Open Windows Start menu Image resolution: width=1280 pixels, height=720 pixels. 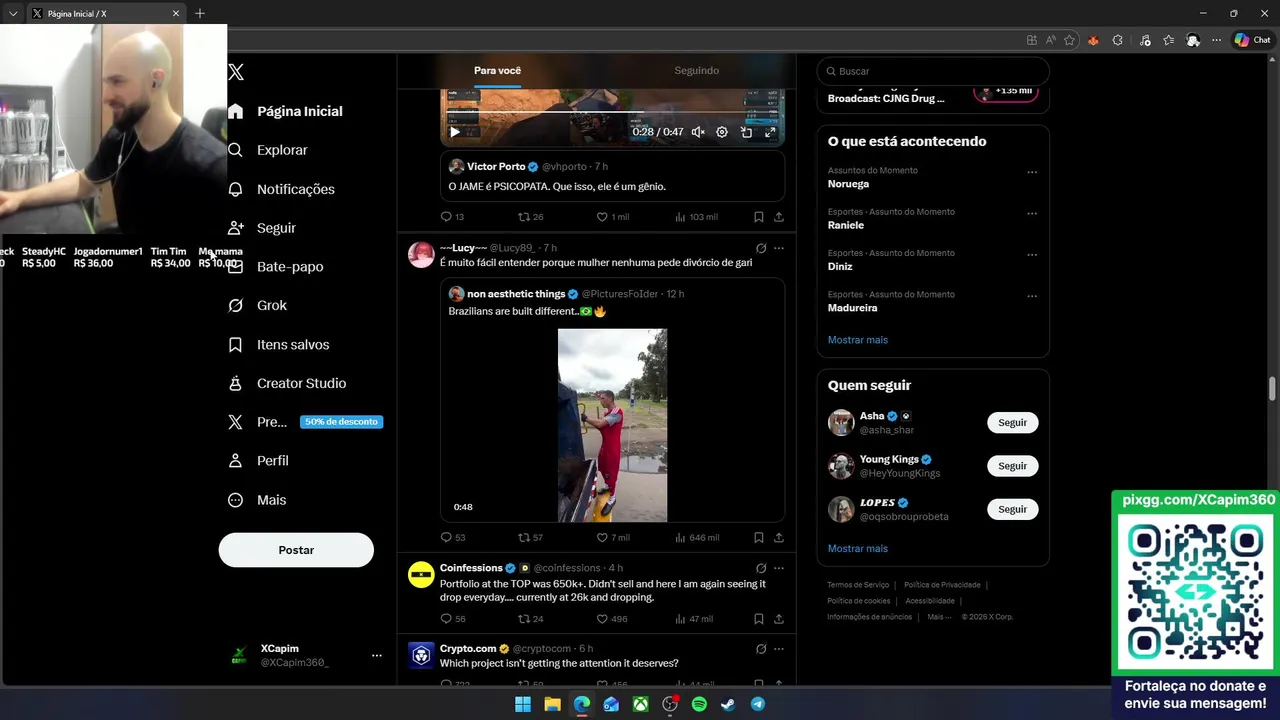coord(523,704)
